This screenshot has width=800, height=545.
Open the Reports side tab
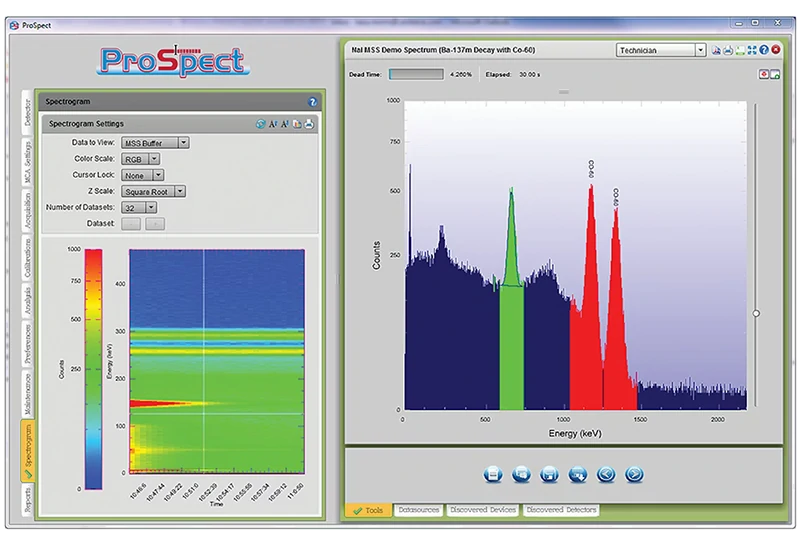pyautogui.click(x=28, y=499)
